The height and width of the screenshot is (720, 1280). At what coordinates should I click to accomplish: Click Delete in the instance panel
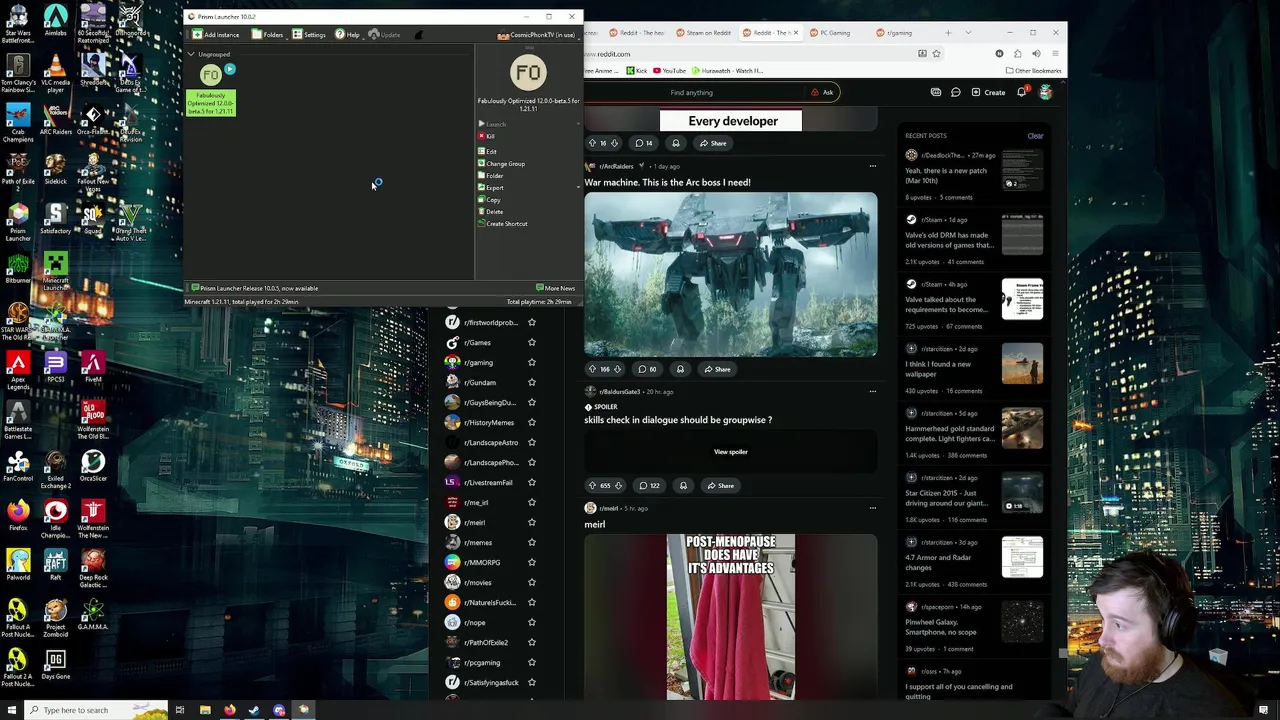tap(491, 212)
